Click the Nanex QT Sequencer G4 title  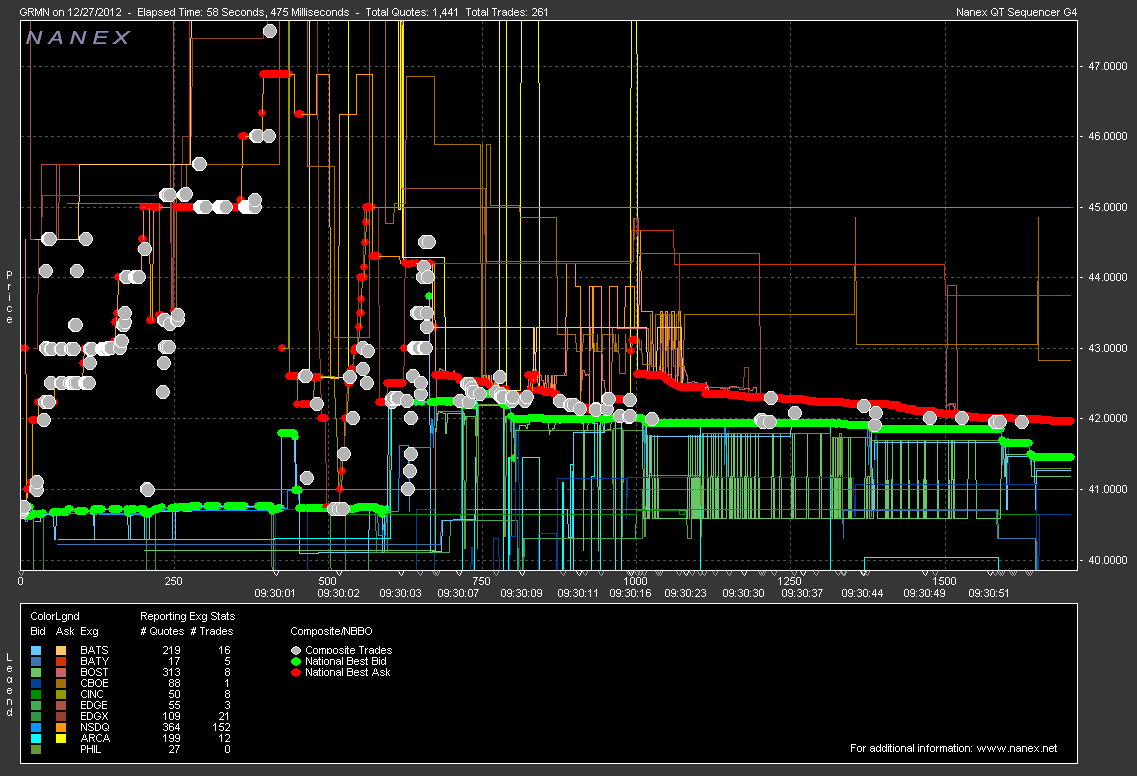pos(1017,12)
